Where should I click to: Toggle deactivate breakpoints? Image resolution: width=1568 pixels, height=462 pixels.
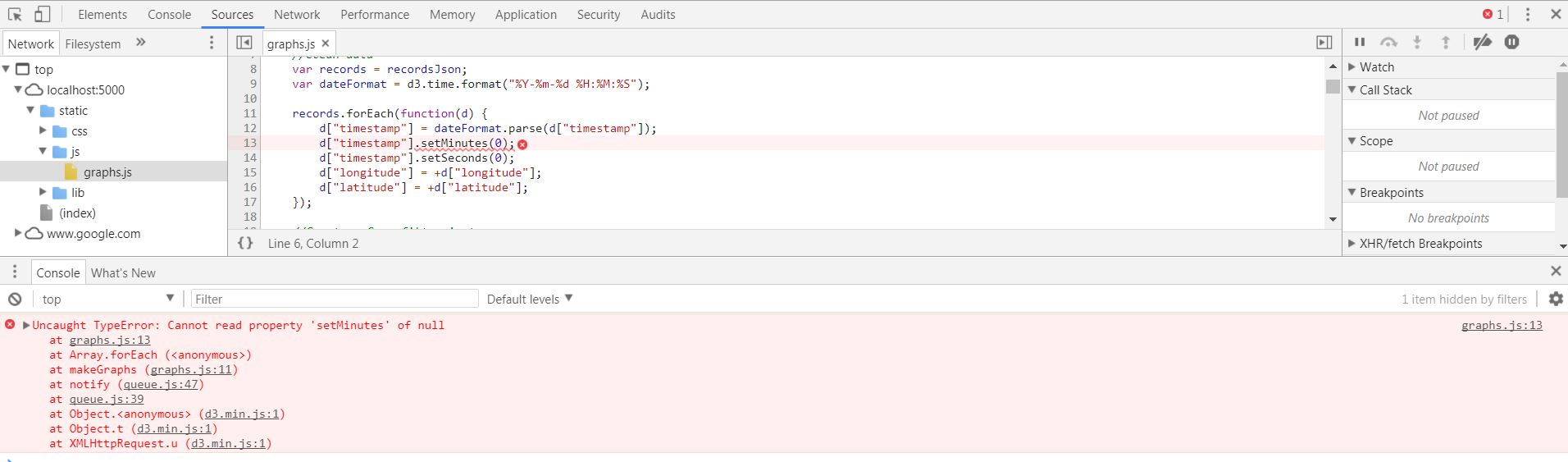pyautogui.click(x=1482, y=42)
